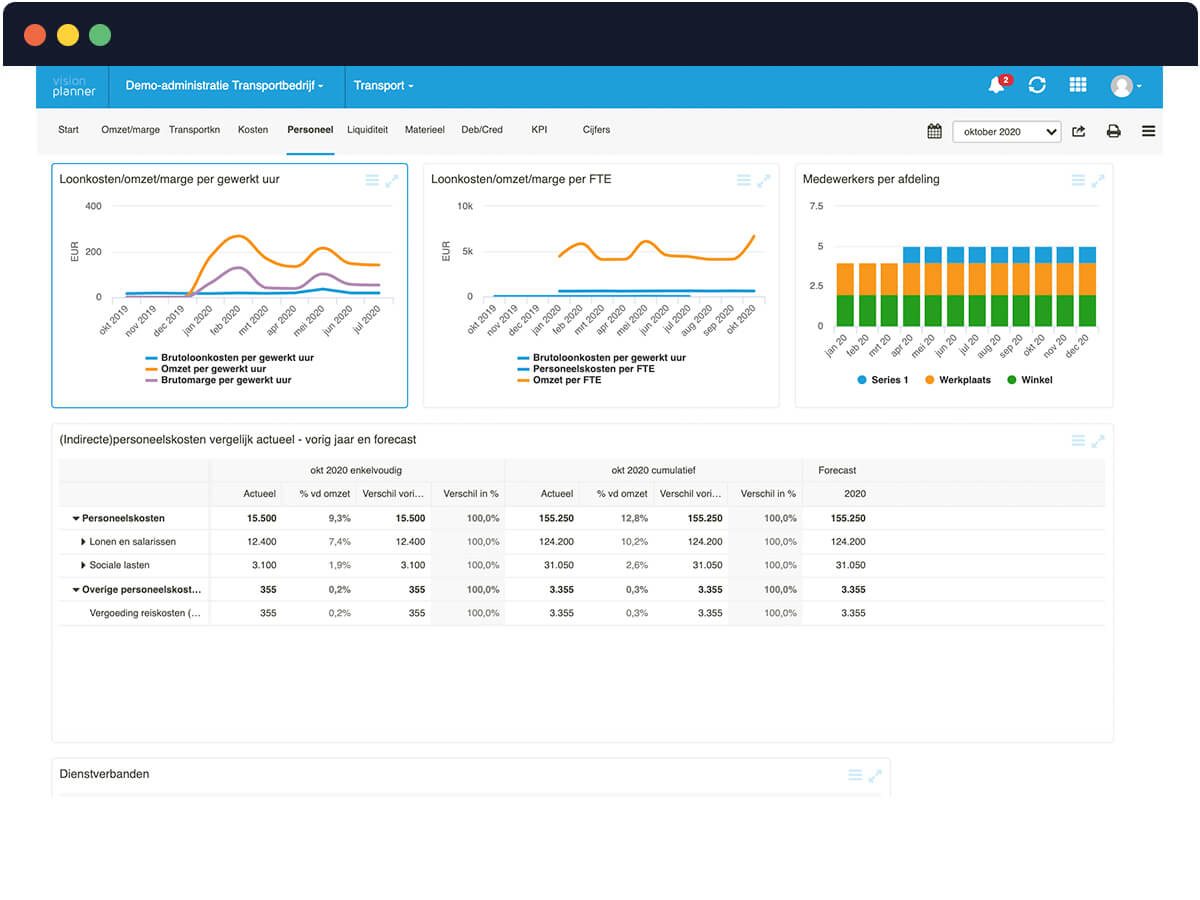Open menu of Dienstverbanden widget
1200x900 pixels.
point(855,775)
